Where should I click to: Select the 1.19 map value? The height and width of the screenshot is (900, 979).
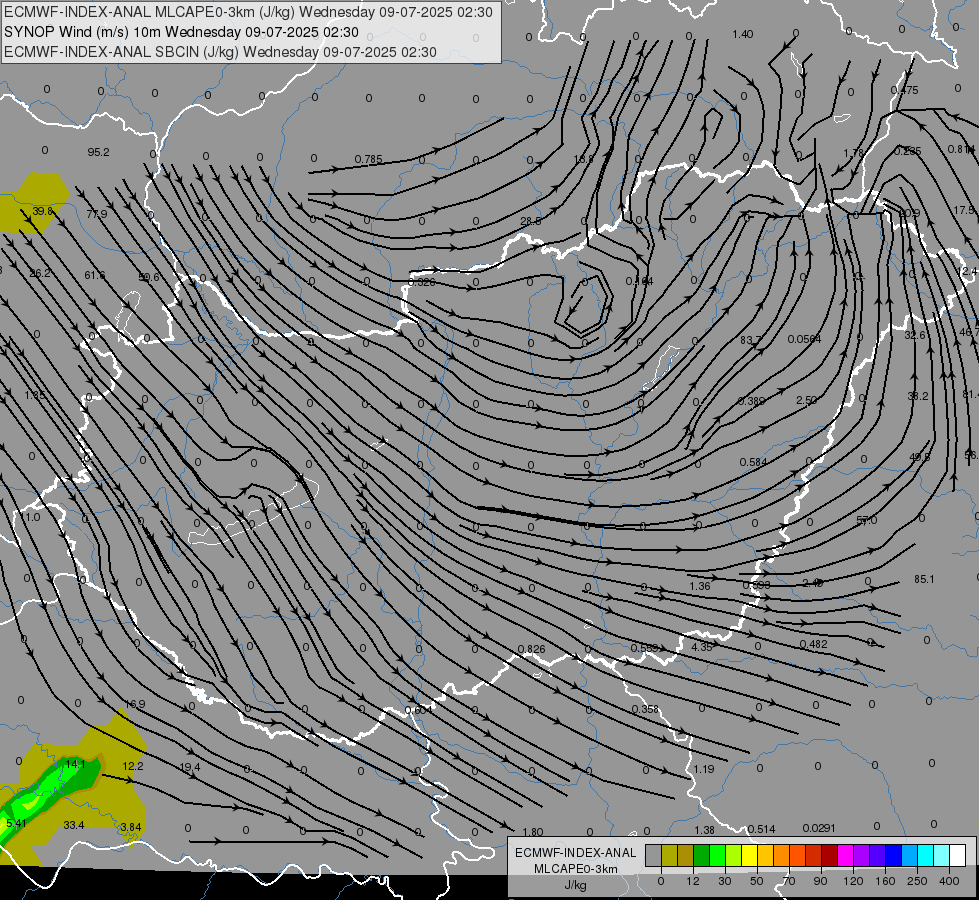click(704, 769)
